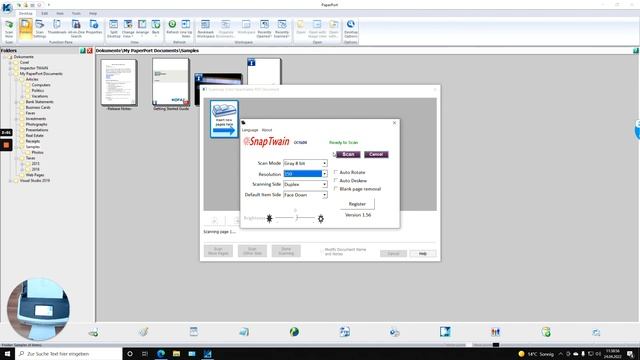The width and height of the screenshot is (640, 360).
Task: Click the Bars ribbon dropdown
Action: 156,27
